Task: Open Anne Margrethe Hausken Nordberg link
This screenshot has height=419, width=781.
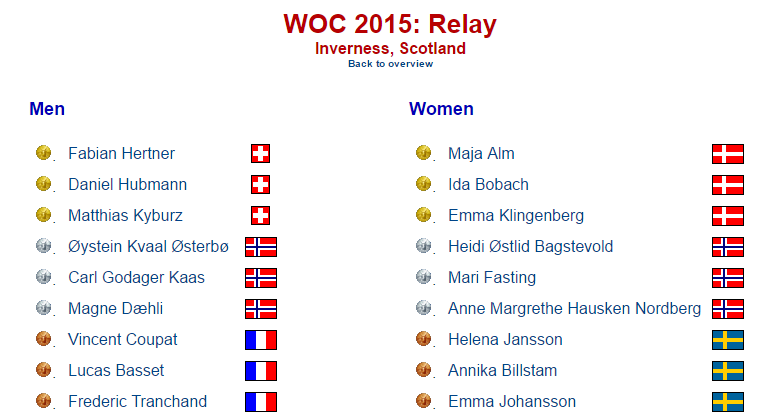Action: coord(574,308)
